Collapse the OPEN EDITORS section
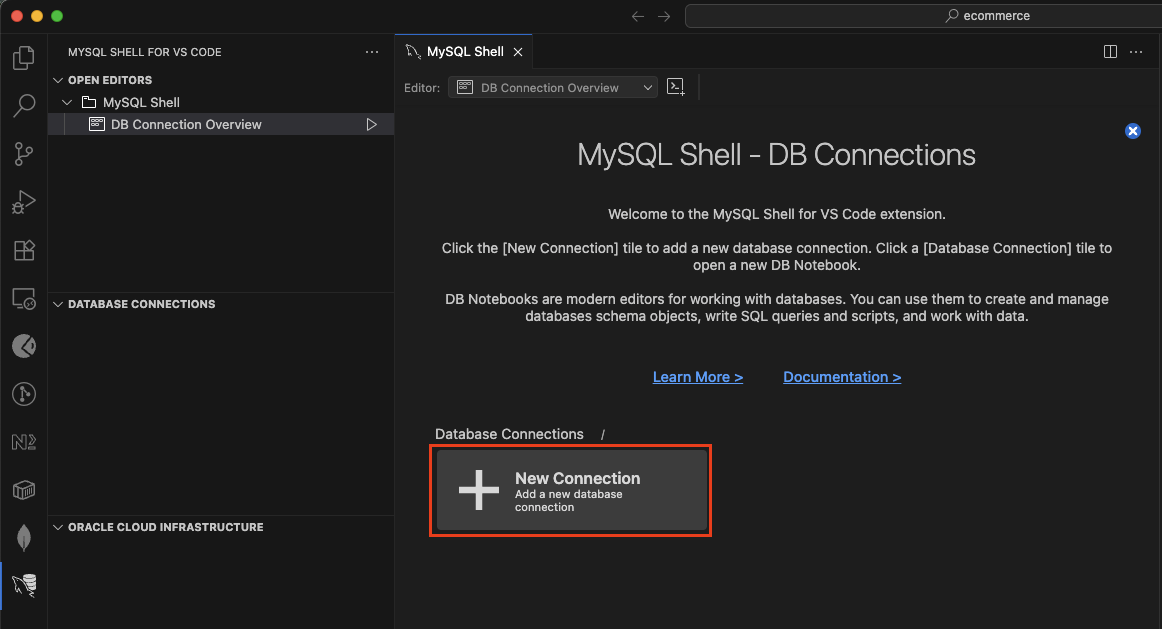 [x=57, y=79]
